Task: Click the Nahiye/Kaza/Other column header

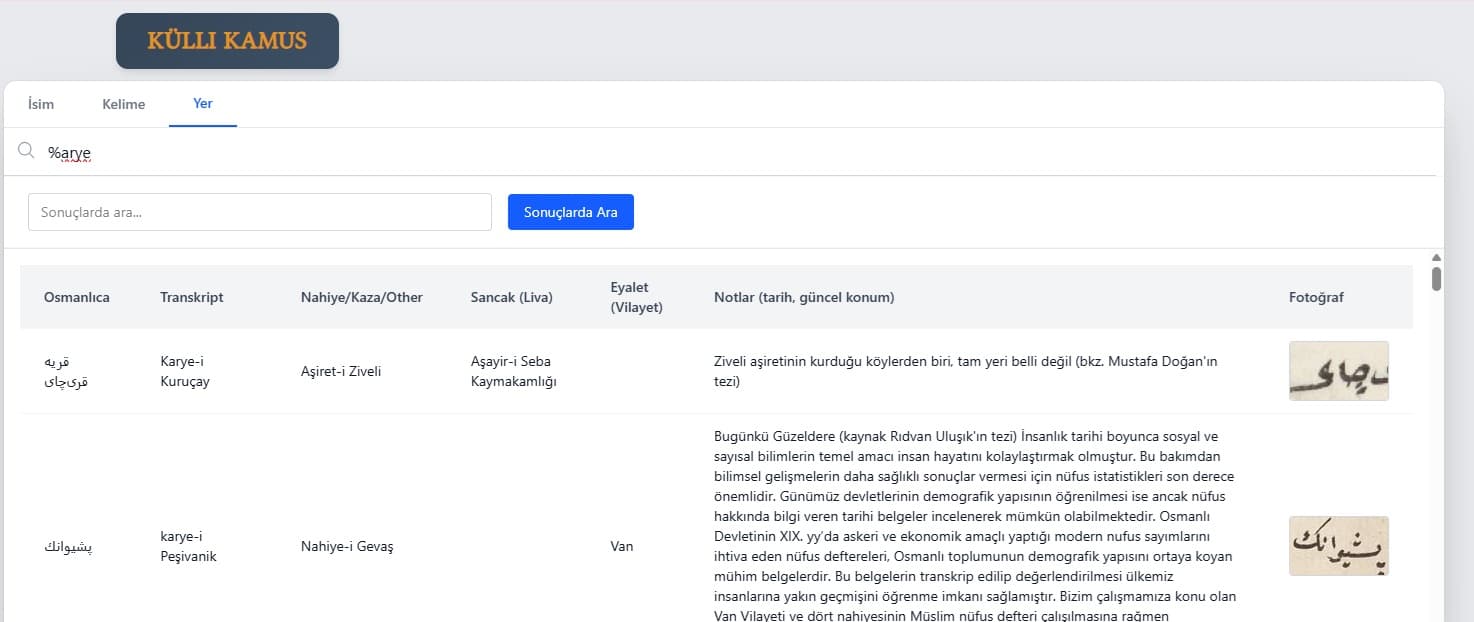Action: pyautogui.click(x=362, y=297)
